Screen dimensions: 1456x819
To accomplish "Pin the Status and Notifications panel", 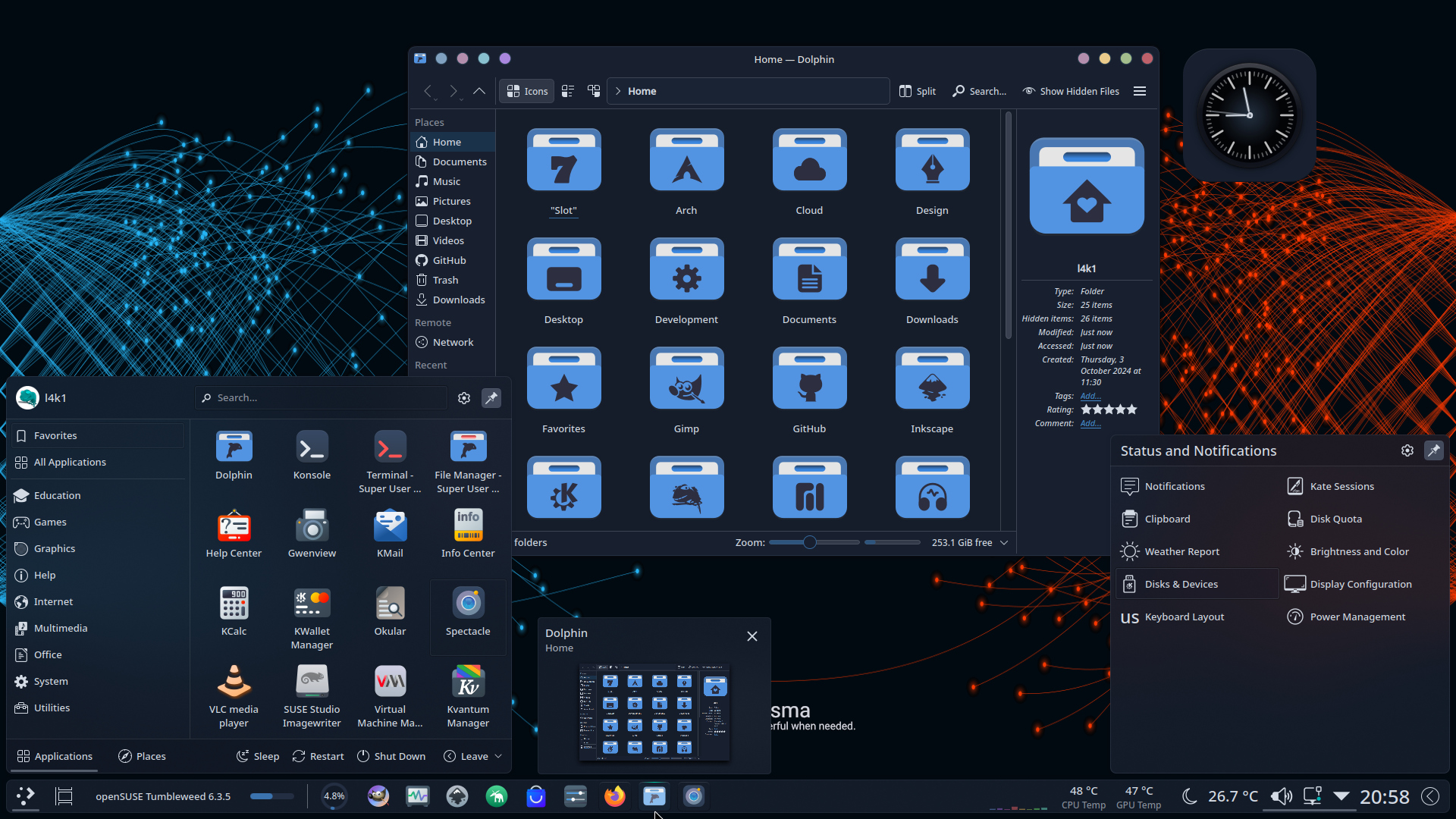I will pos(1433,450).
